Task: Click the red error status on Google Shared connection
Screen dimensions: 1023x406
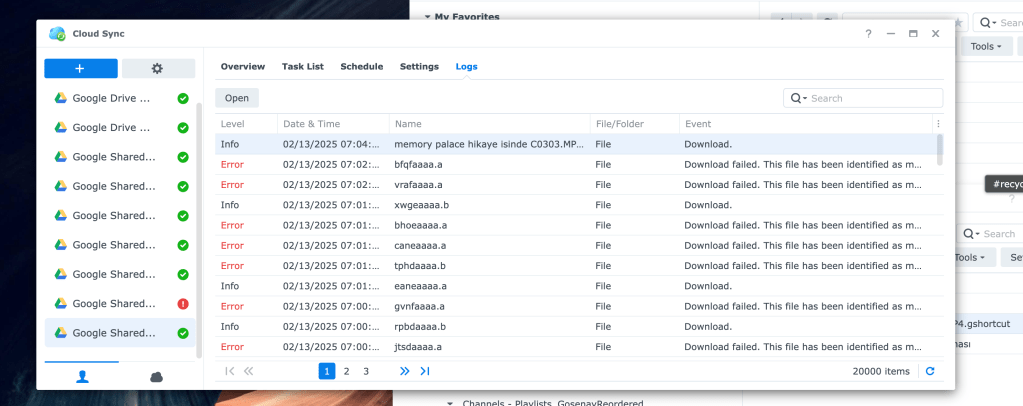Action: pos(183,304)
